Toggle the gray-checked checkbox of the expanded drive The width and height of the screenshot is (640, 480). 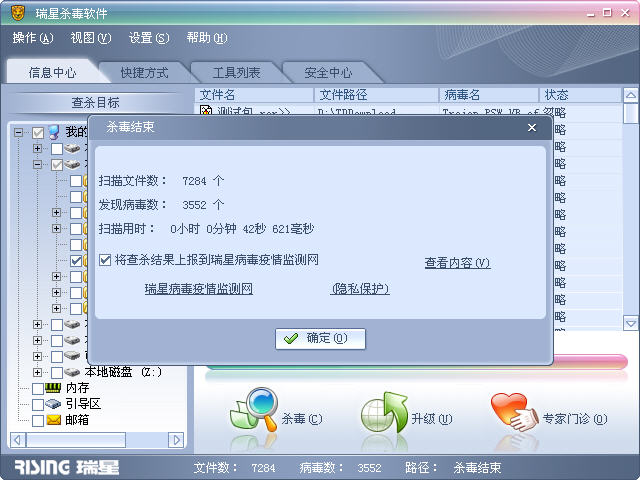coord(57,164)
